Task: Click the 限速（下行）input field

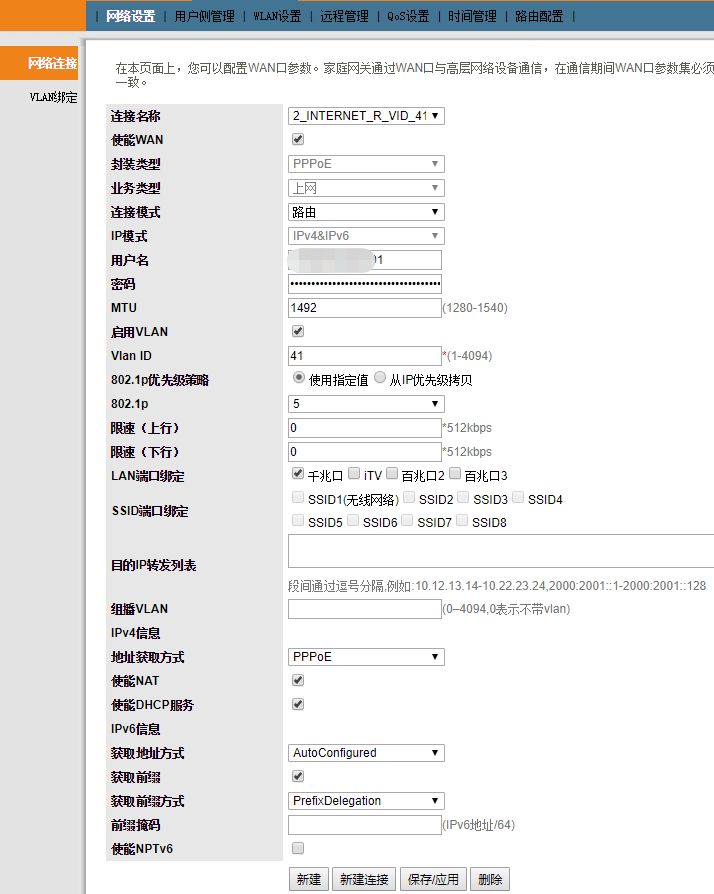Action: tap(365, 452)
